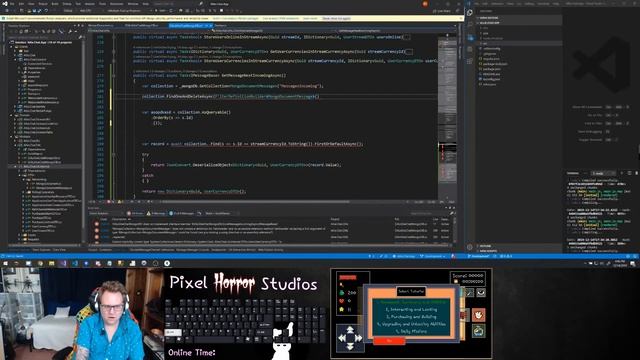Viewport: 640px width, 360px height.
Task: Open the Debug menu in Visual Studio
Action: click(67, 4)
